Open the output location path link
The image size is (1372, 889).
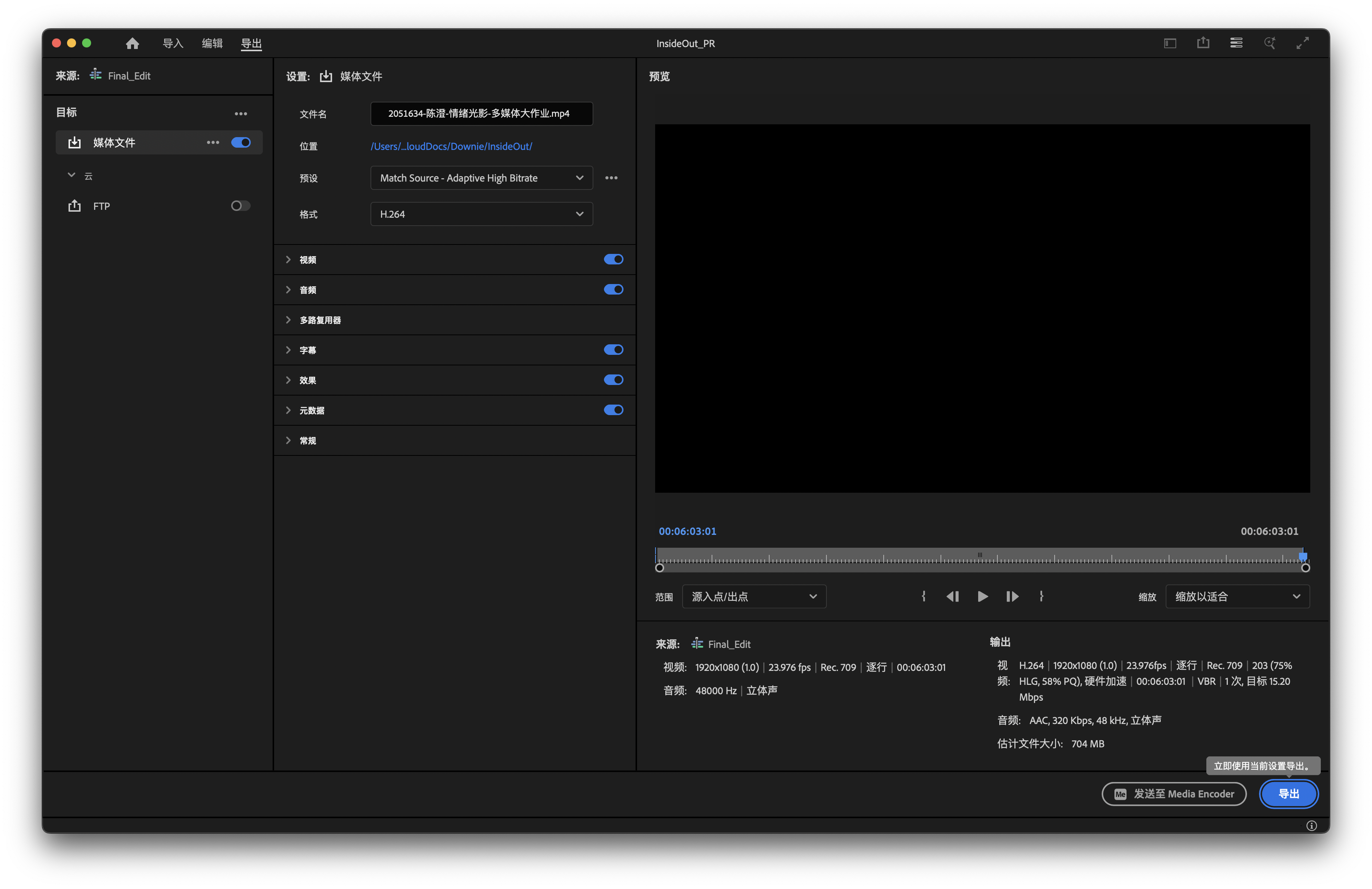[x=451, y=146]
